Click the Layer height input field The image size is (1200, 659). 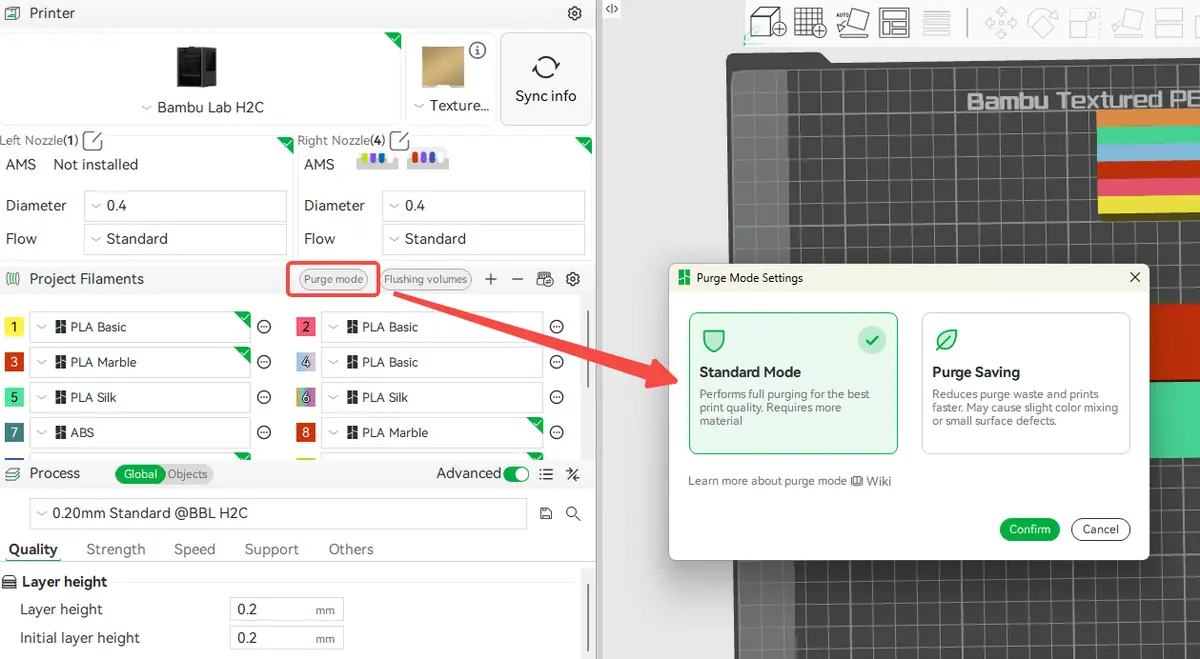pos(287,609)
